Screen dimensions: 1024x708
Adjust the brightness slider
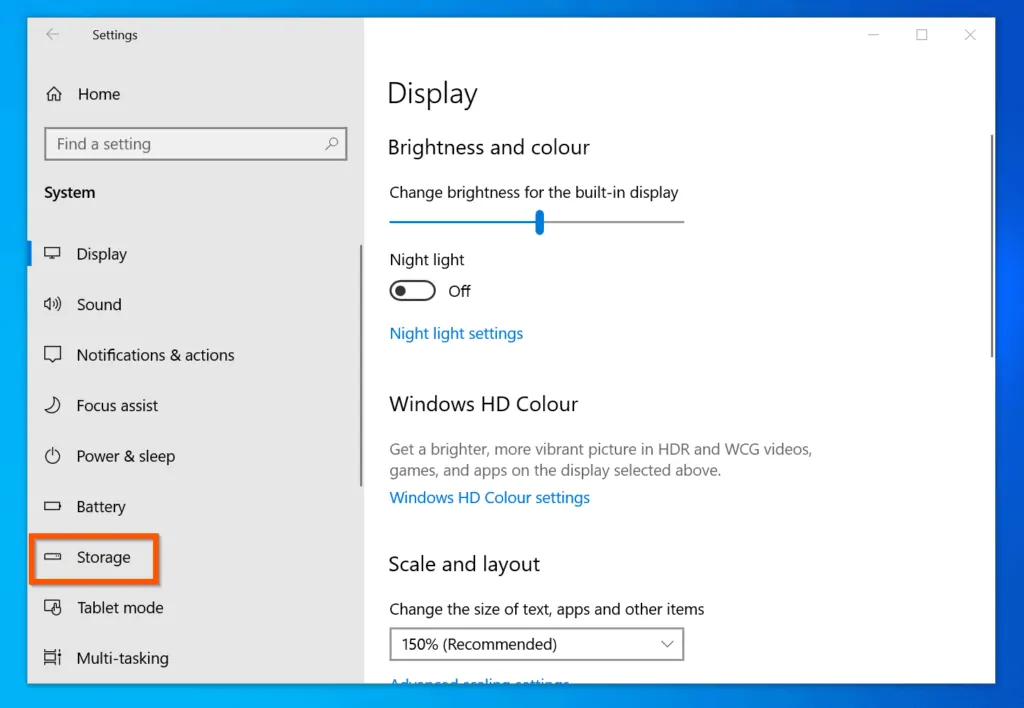click(538, 222)
